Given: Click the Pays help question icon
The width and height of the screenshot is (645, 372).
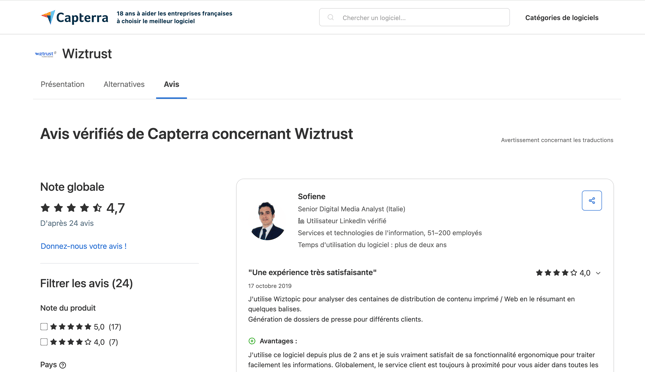Looking at the screenshot, I should click(x=63, y=365).
